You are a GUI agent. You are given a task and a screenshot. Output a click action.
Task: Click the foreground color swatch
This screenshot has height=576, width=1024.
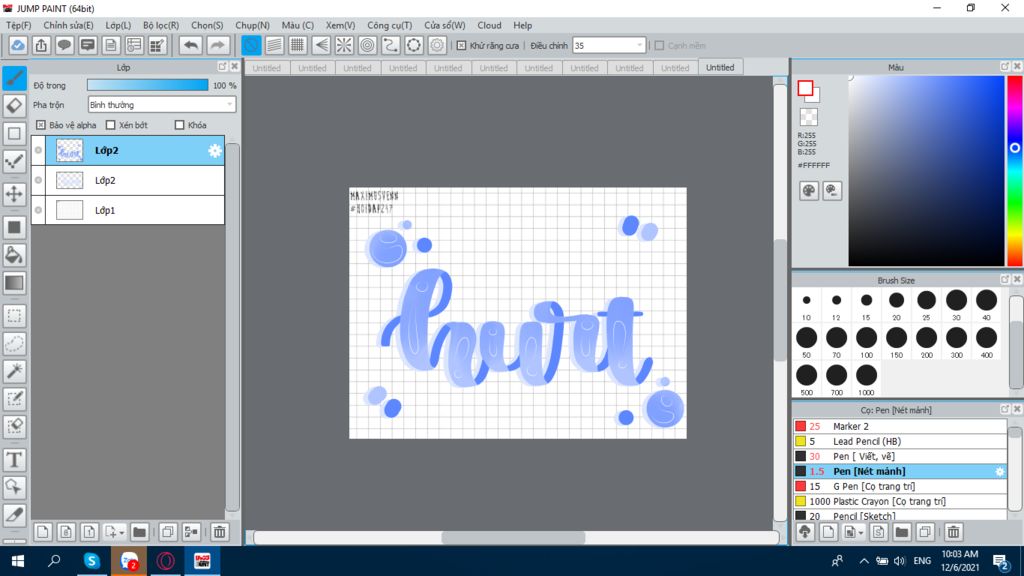coord(805,88)
